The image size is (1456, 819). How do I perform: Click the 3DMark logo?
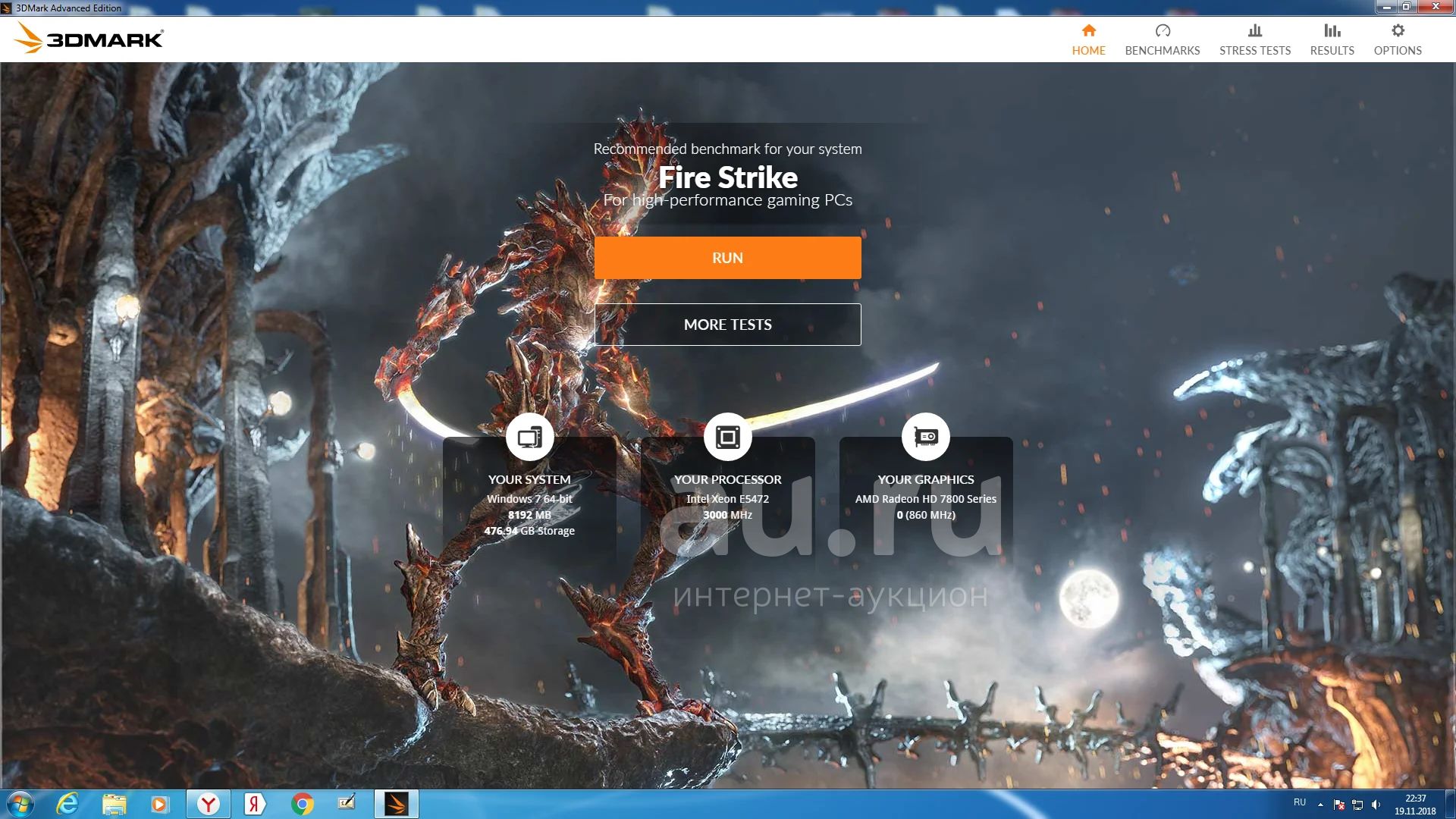(89, 38)
